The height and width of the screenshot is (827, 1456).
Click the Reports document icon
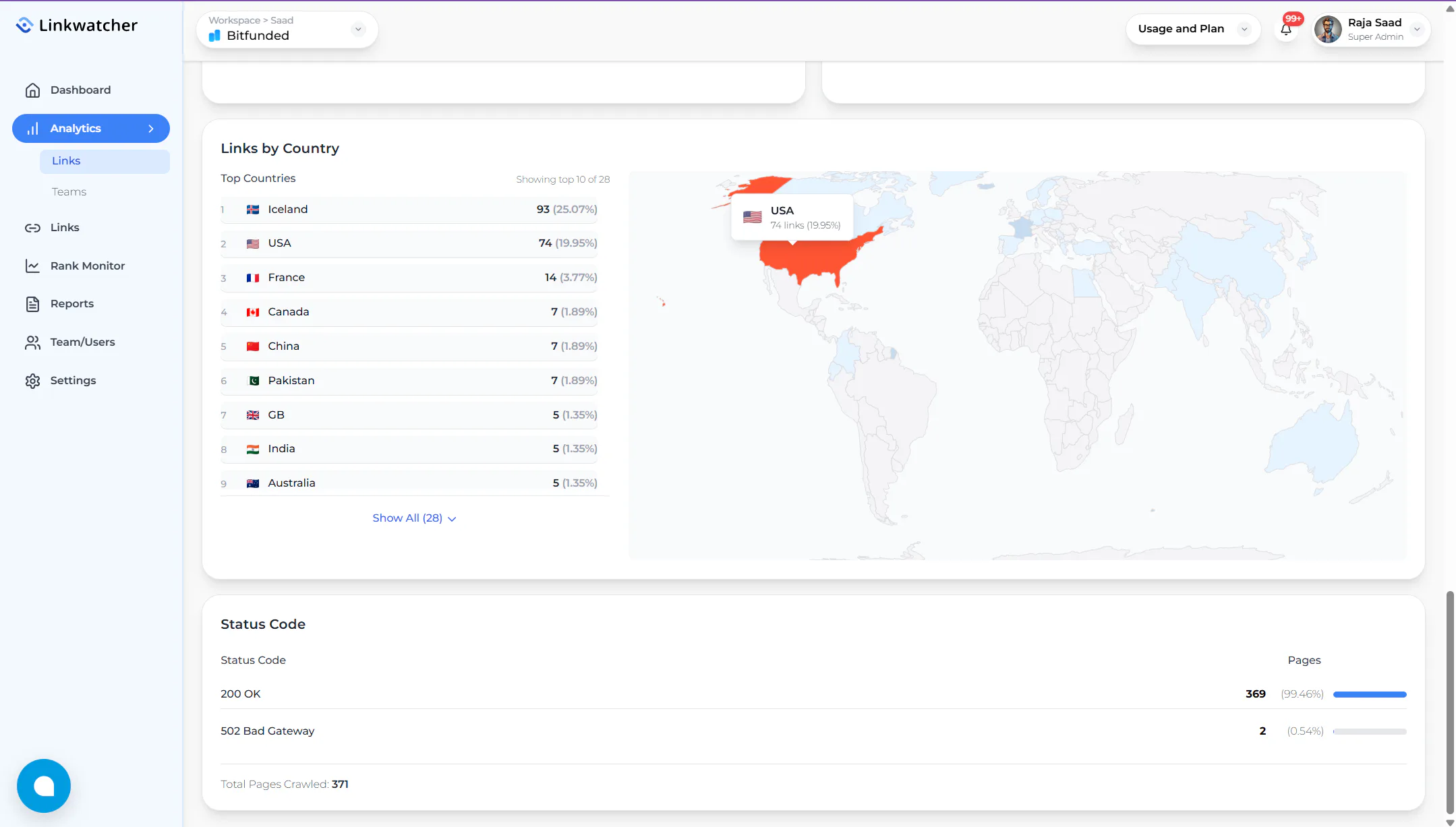(32, 304)
